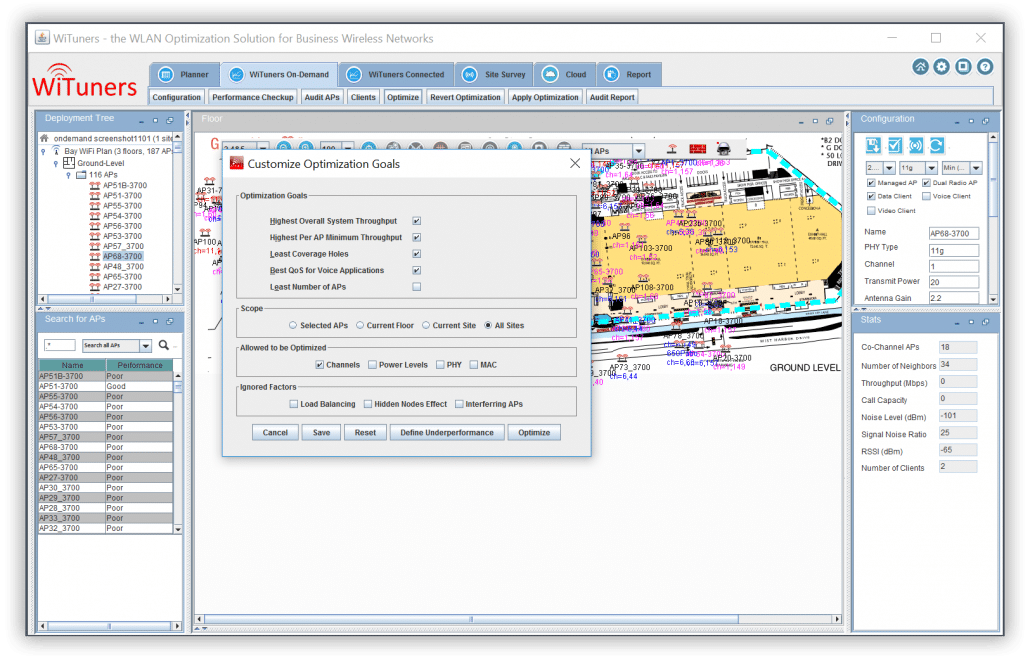1030x659 pixels.
Task: Collapse the 116 APs tree node
Action: click(68, 175)
